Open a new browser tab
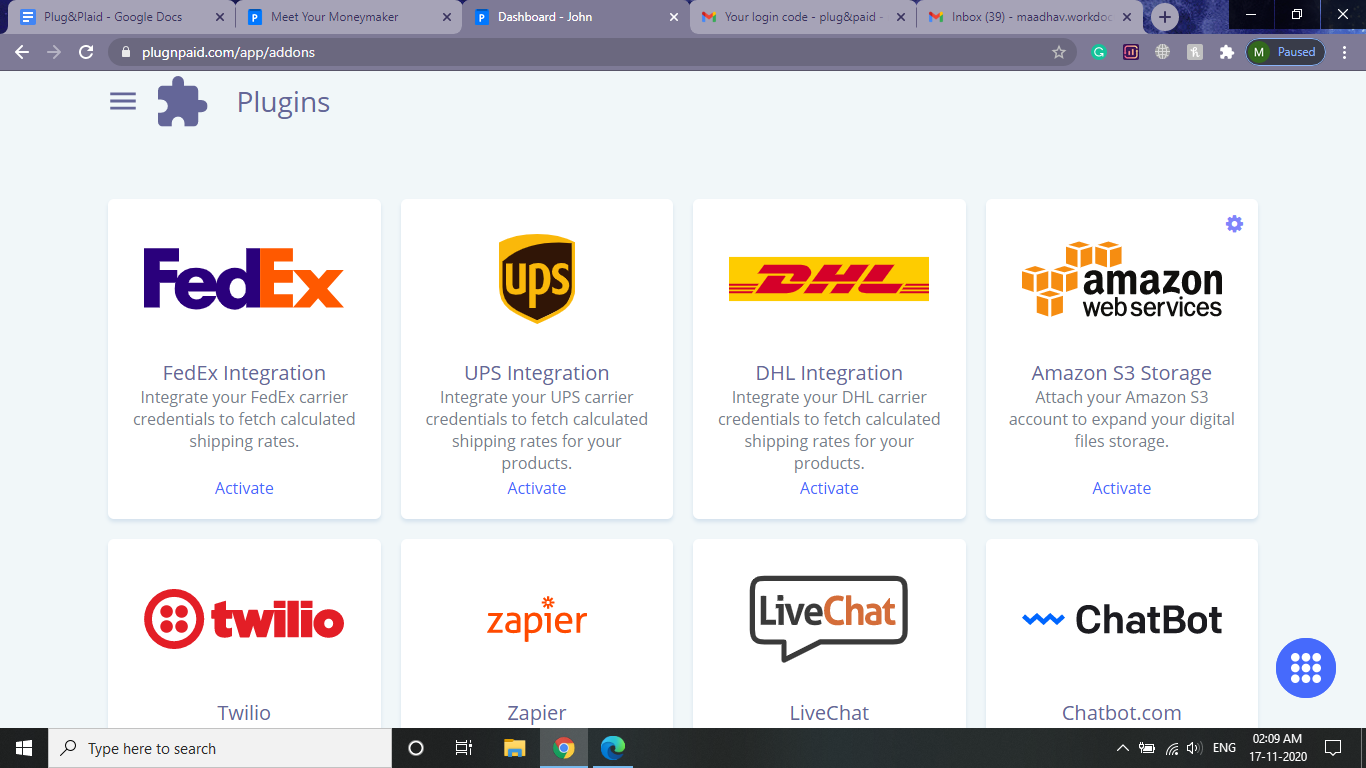Viewport: 1366px width, 768px height. [1164, 17]
